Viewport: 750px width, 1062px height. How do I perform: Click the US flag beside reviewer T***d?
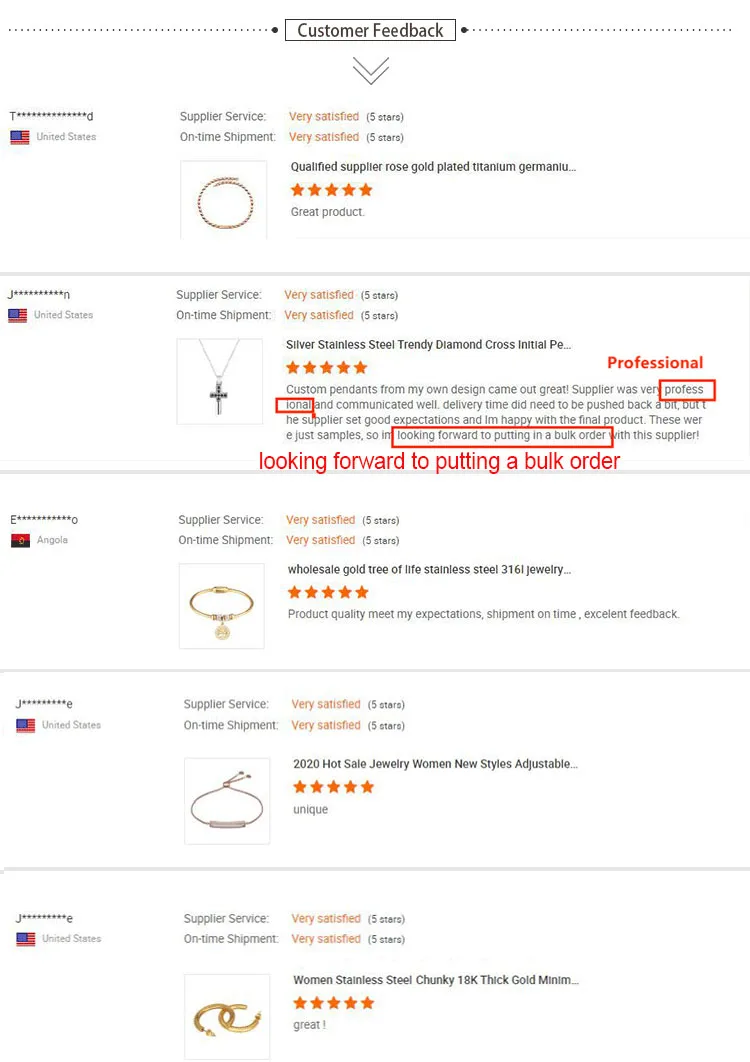pyautogui.click(x=20, y=137)
